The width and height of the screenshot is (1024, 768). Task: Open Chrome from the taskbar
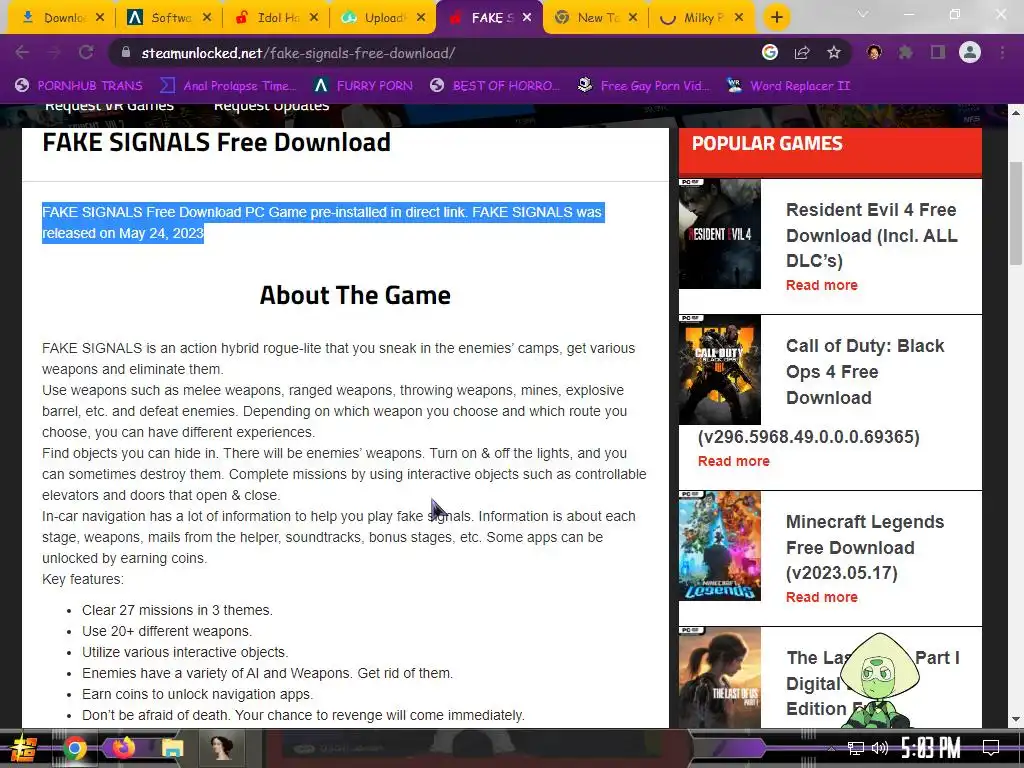tap(74, 748)
